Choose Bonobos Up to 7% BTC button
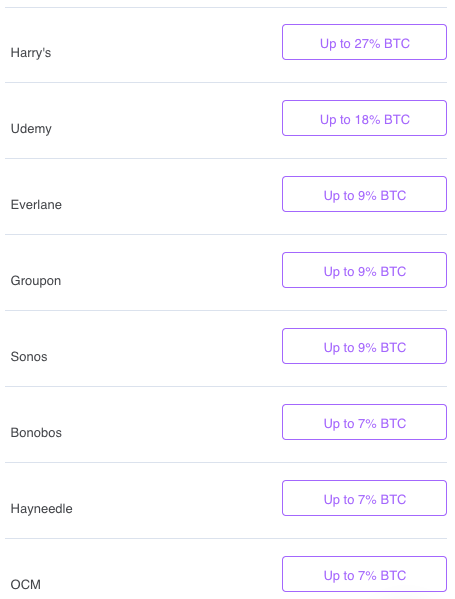The image size is (455, 599). click(x=364, y=422)
